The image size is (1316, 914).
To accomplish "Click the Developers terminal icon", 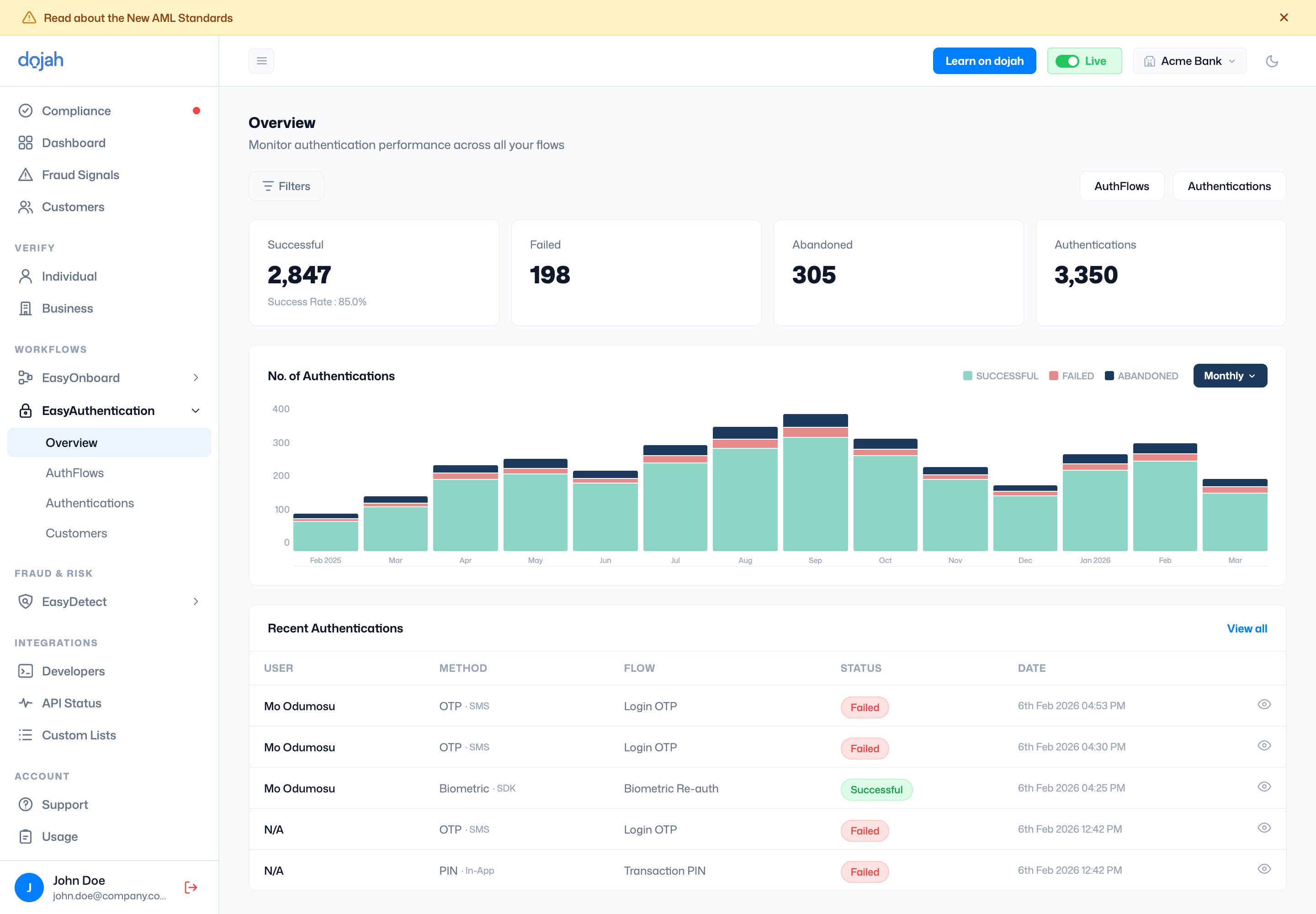I will pos(25,670).
